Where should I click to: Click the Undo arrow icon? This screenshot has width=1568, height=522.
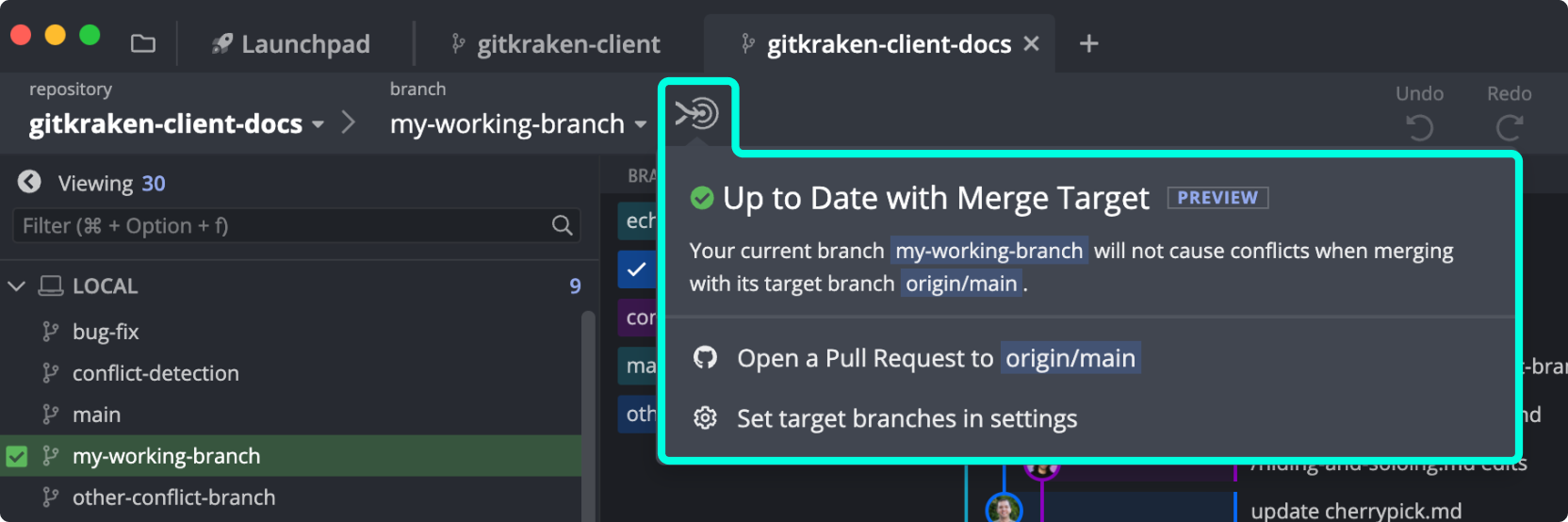pos(1419,127)
